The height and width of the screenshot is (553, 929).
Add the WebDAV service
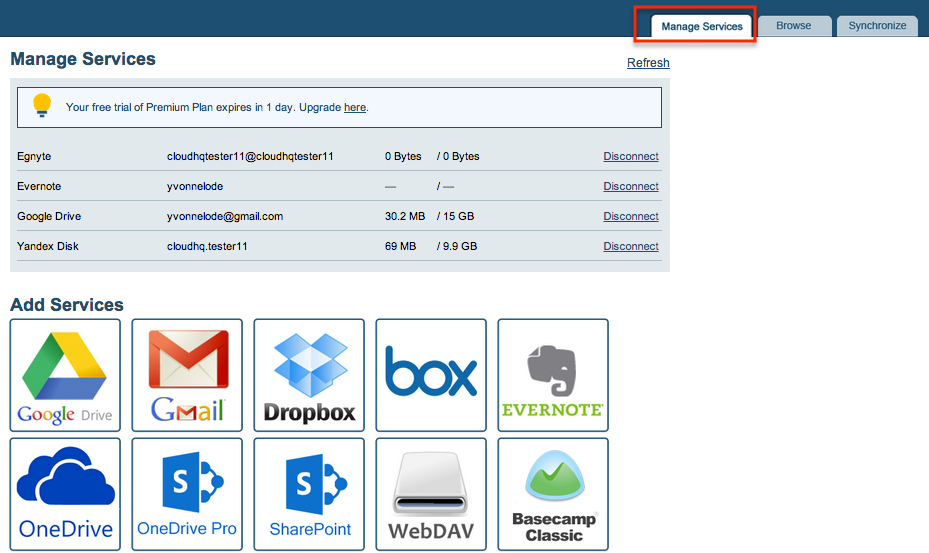[x=431, y=494]
